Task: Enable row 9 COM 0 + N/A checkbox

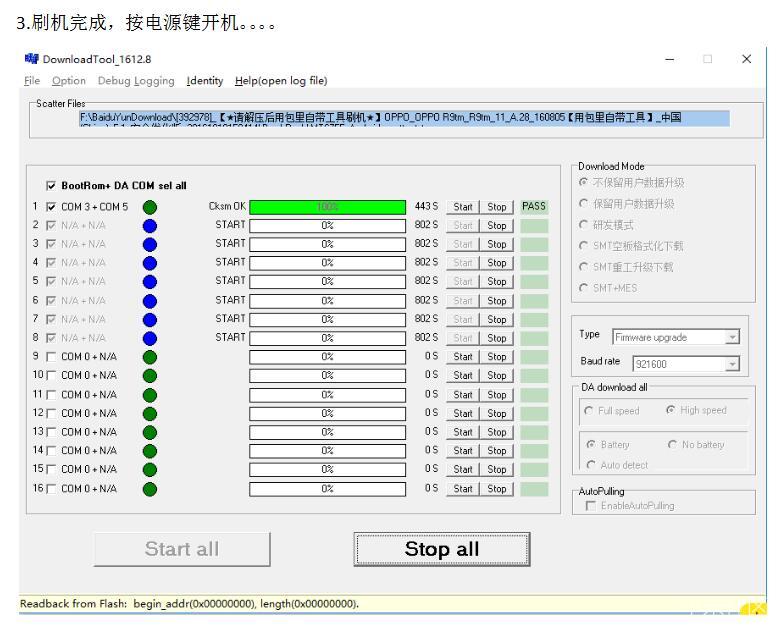Action: tap(51, 357)
